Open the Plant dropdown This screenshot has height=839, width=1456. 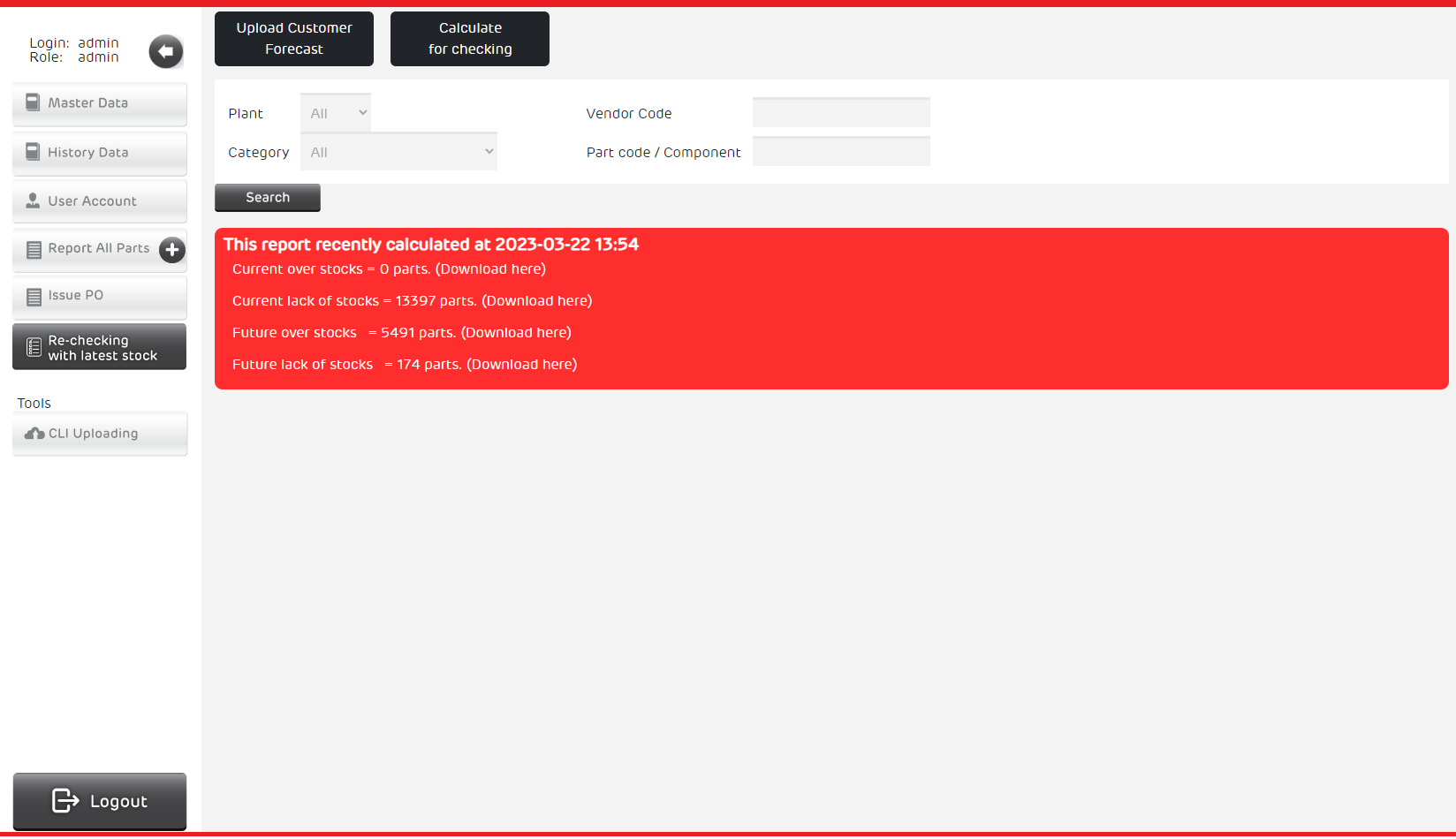pyautogui.click(x=336, y=113)
